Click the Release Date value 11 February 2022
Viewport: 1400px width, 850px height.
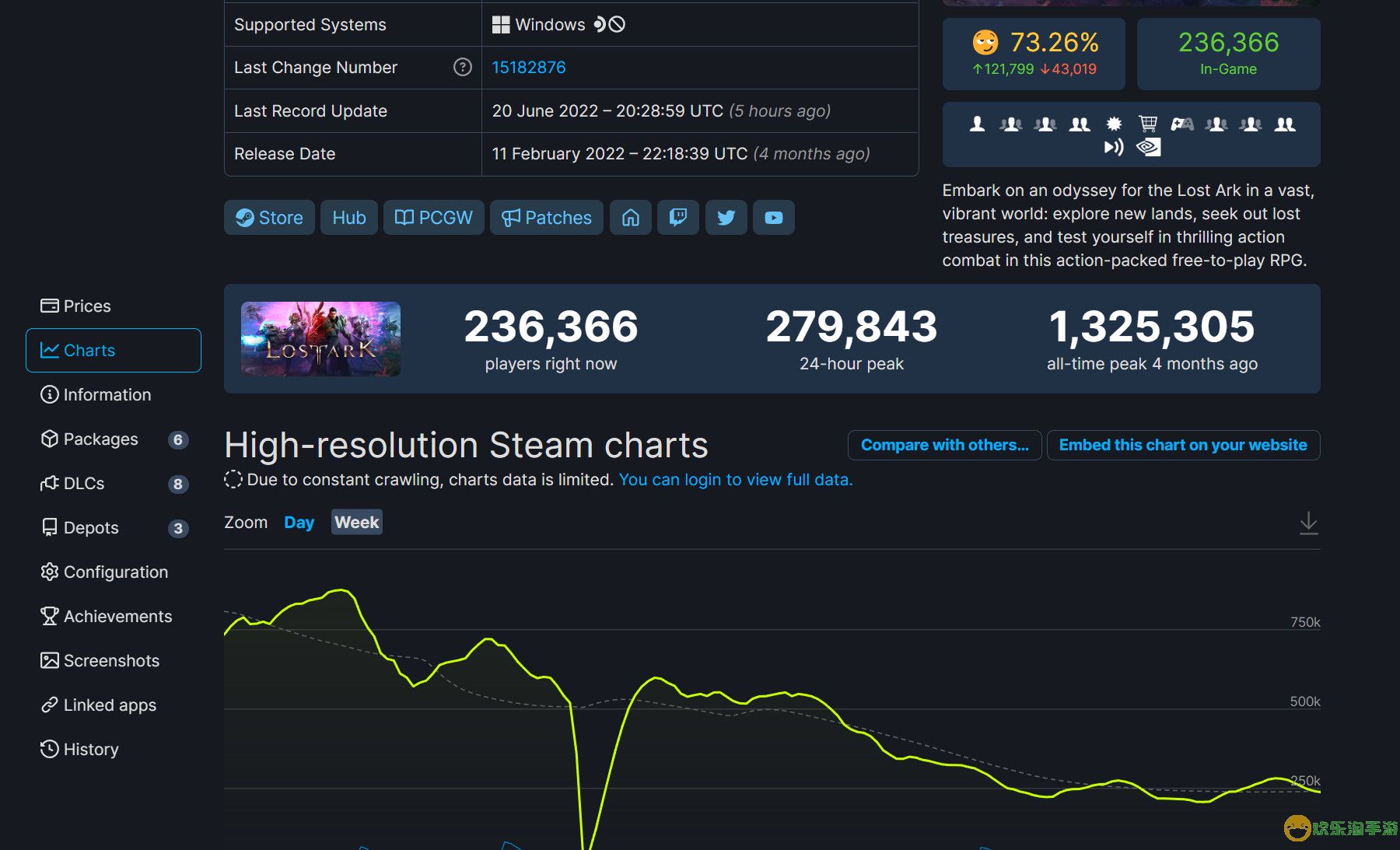click(x=681, y=154)
